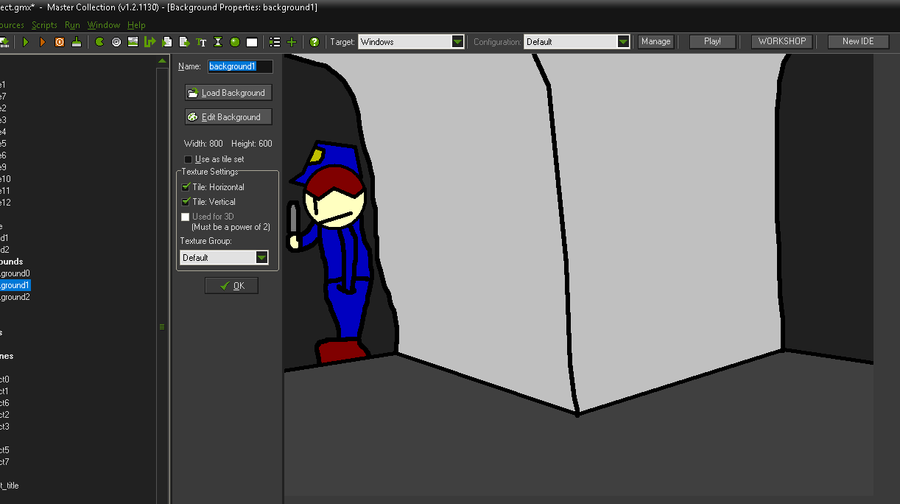Click the Play! button
Screen dimensions: 900x504
click(x=712, y=41)
